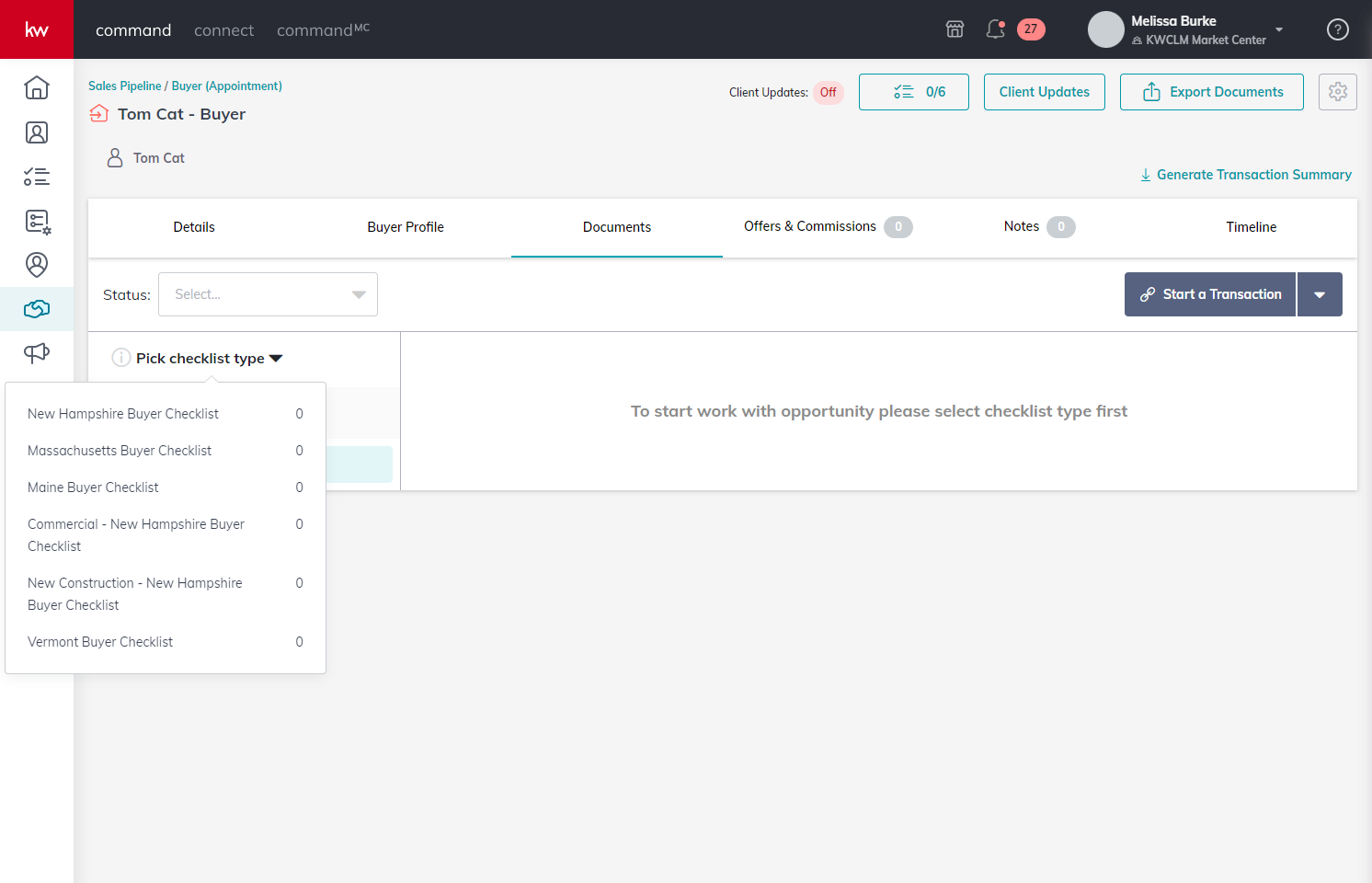
Task: Open notifications bell icon
Action: point(995,29)
